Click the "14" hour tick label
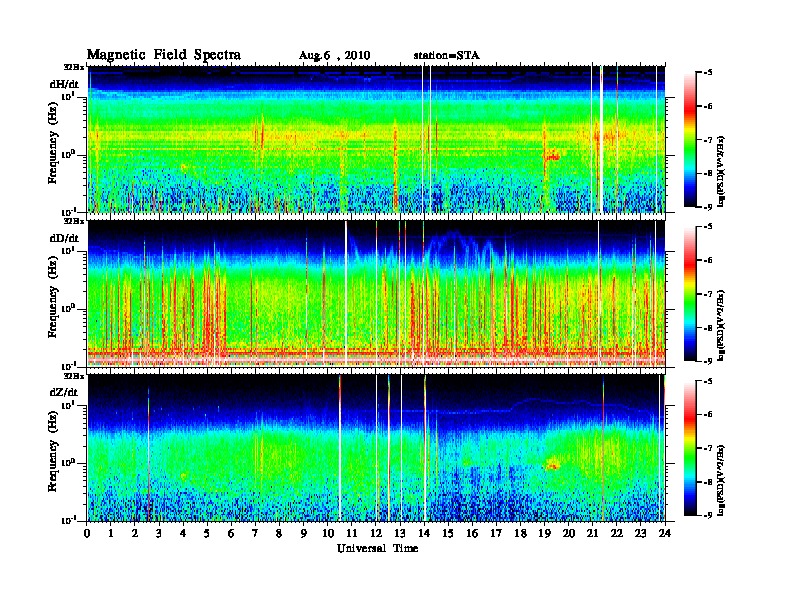Screen dimensions: 792x612 [x=424, y=534]
